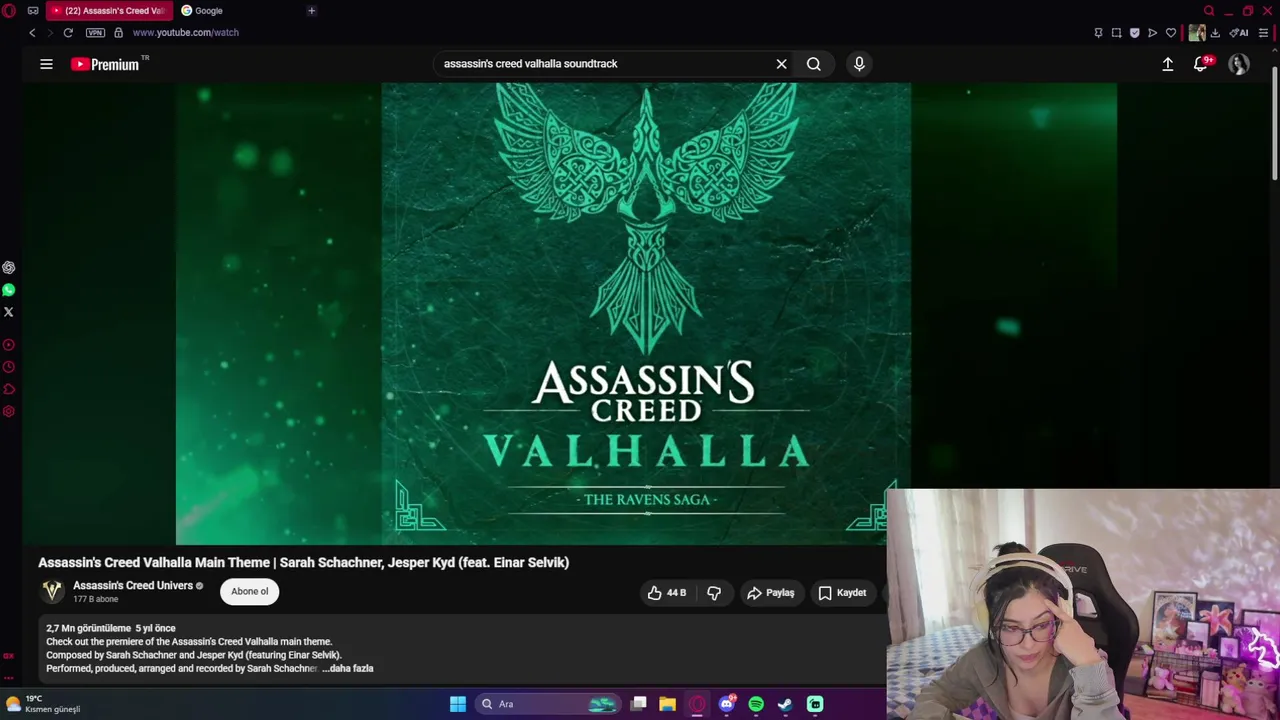Open the Opera menu logo

pyautogui.click(x=9, y=10)
